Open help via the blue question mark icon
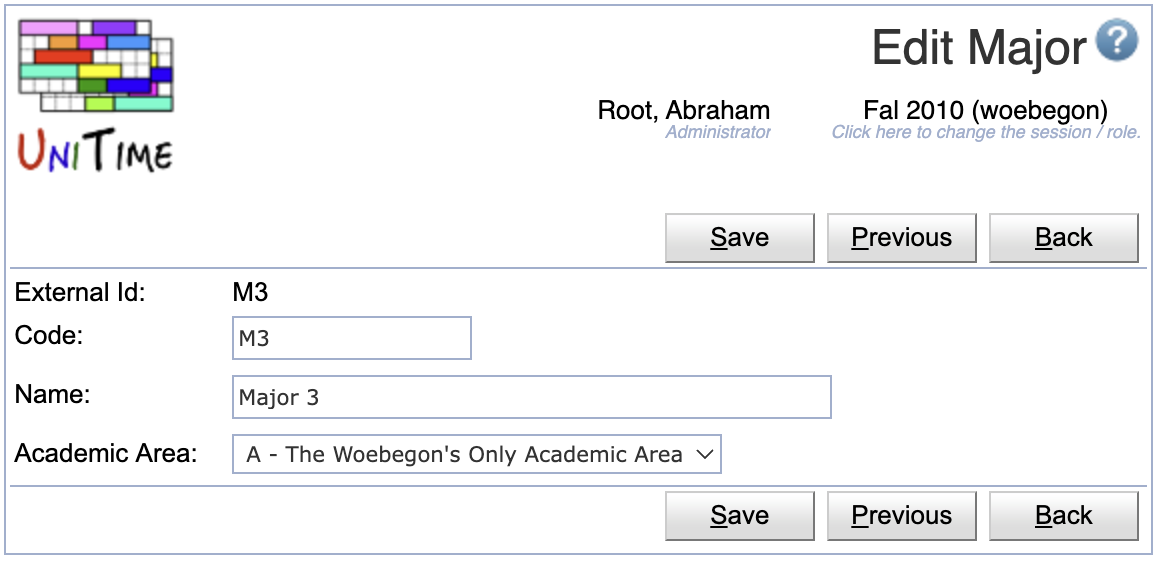The height and width of the screenshot is (562, 1160). (1116, 40)
